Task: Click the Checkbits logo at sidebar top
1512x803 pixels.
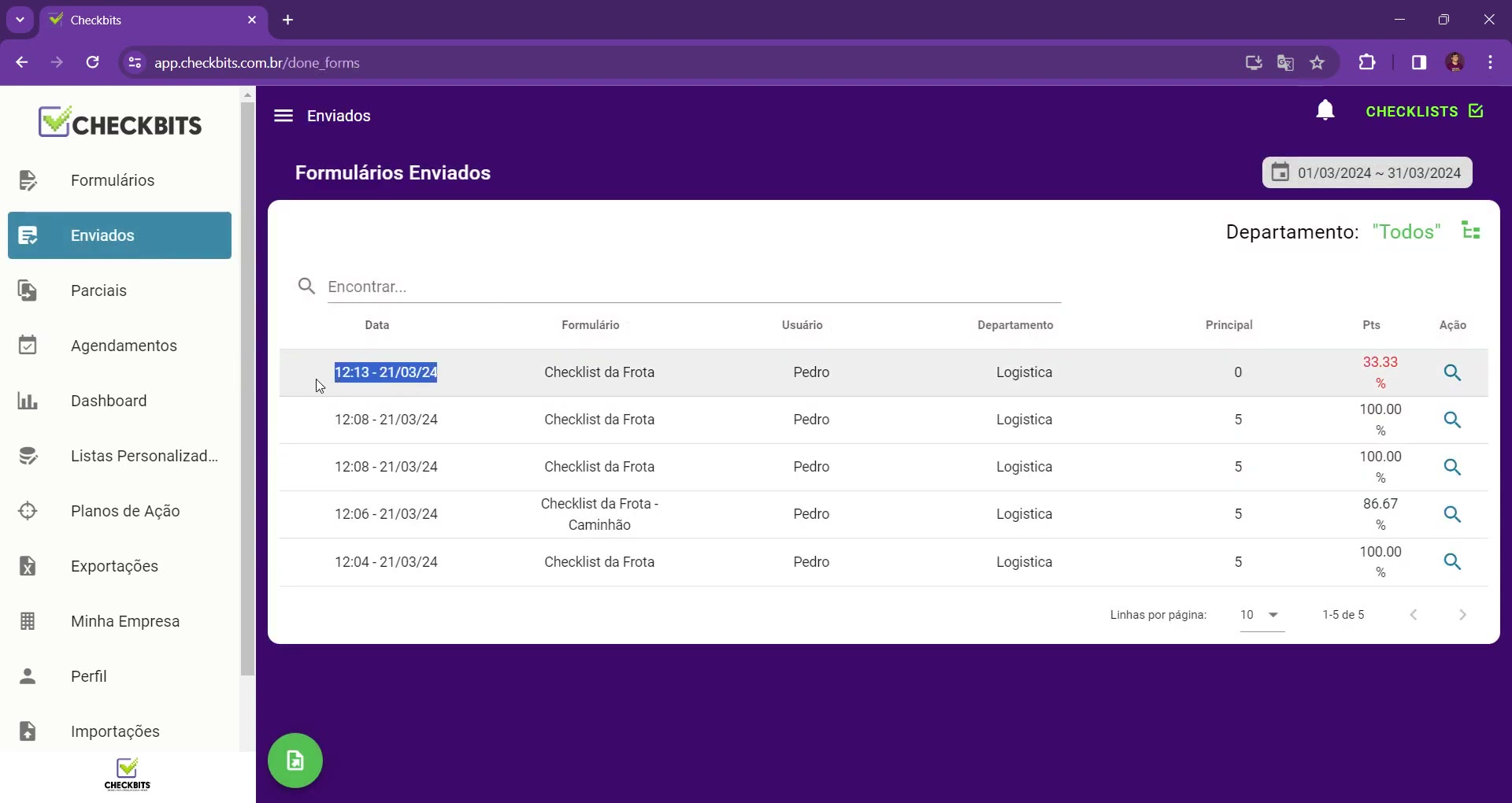Action: [x=120, y=122]
